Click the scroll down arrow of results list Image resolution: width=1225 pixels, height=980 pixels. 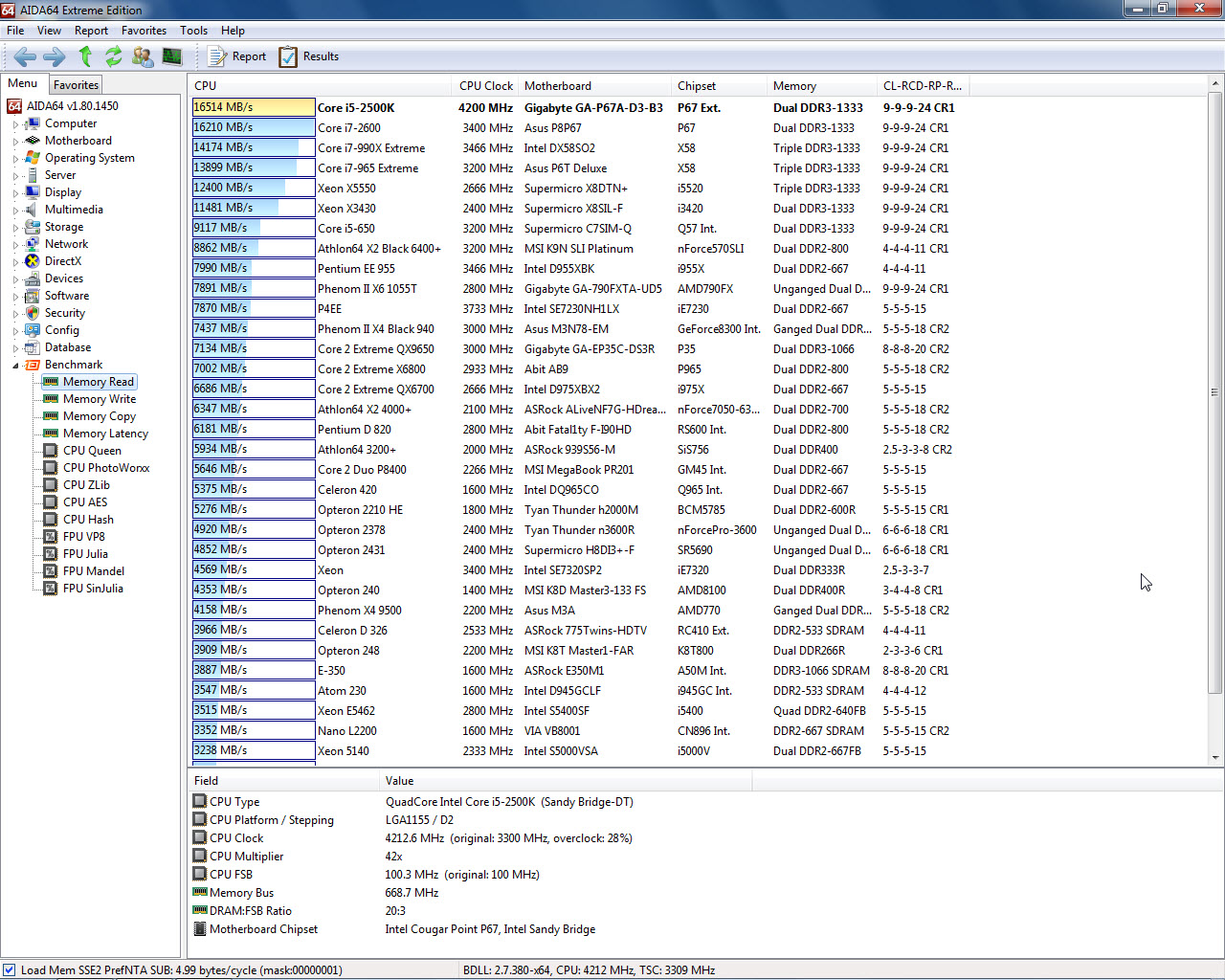pyautogui.click(x=1215, y=757)
